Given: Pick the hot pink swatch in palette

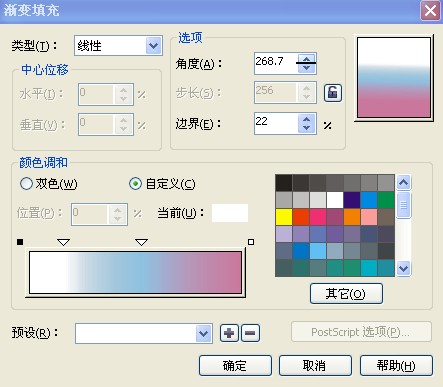Looking at the screenshot, I should click(318, 217).
